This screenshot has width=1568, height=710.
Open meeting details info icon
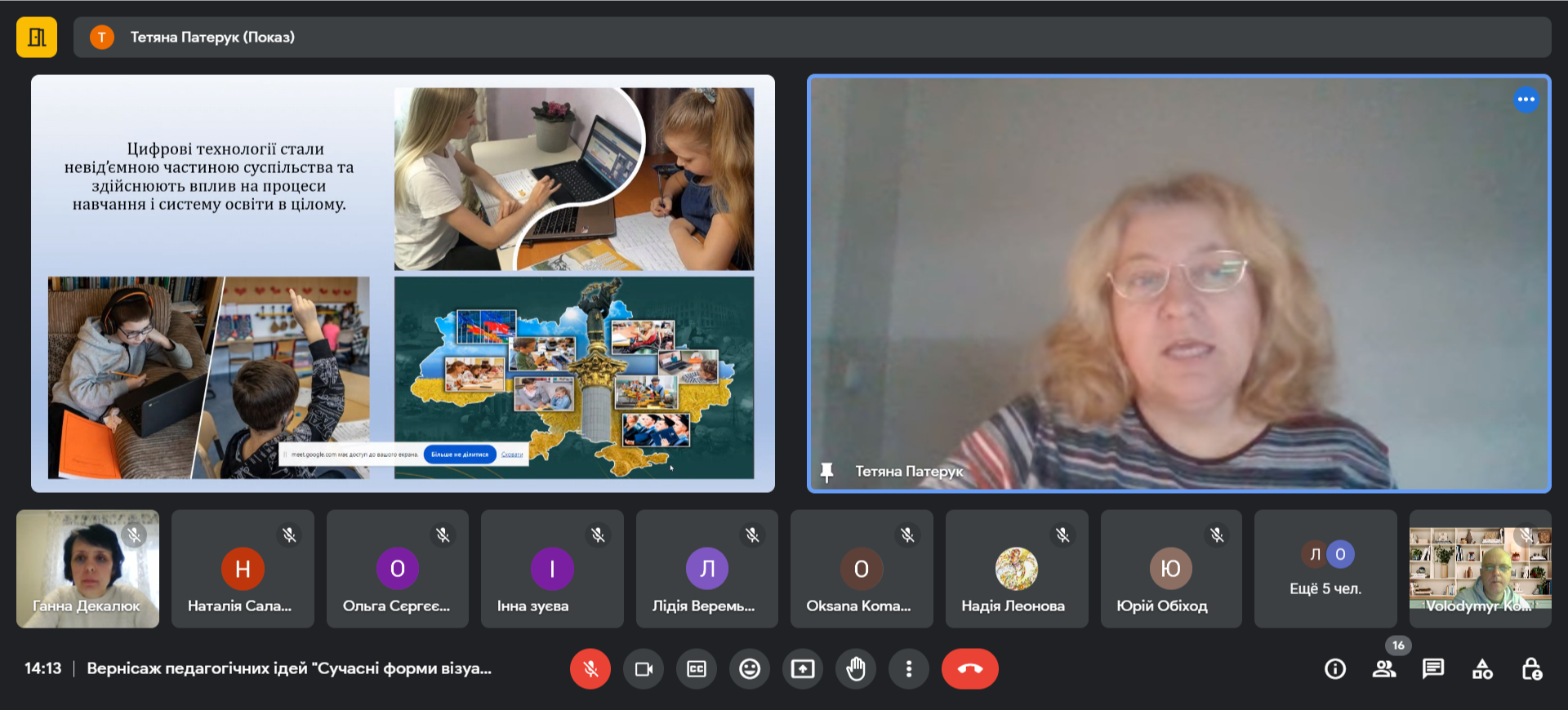[x=1334, y=669]
